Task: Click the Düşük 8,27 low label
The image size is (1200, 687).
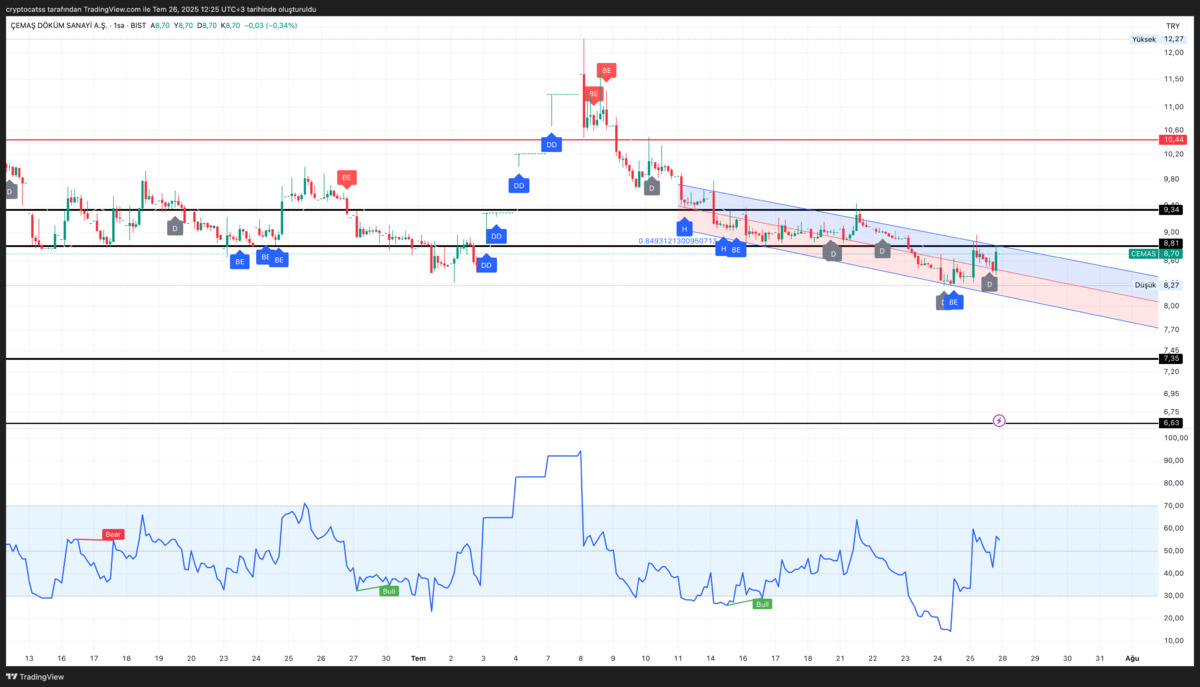Action: pos(1160,285)
